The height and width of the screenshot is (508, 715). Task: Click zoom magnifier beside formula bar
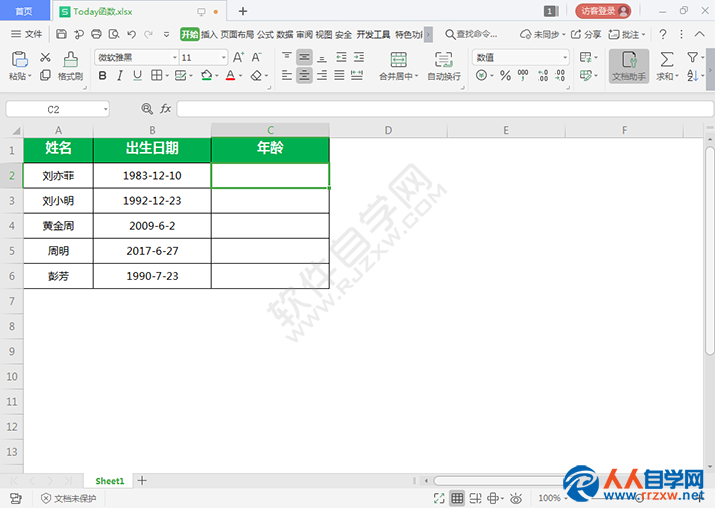[x=147, y=109]
